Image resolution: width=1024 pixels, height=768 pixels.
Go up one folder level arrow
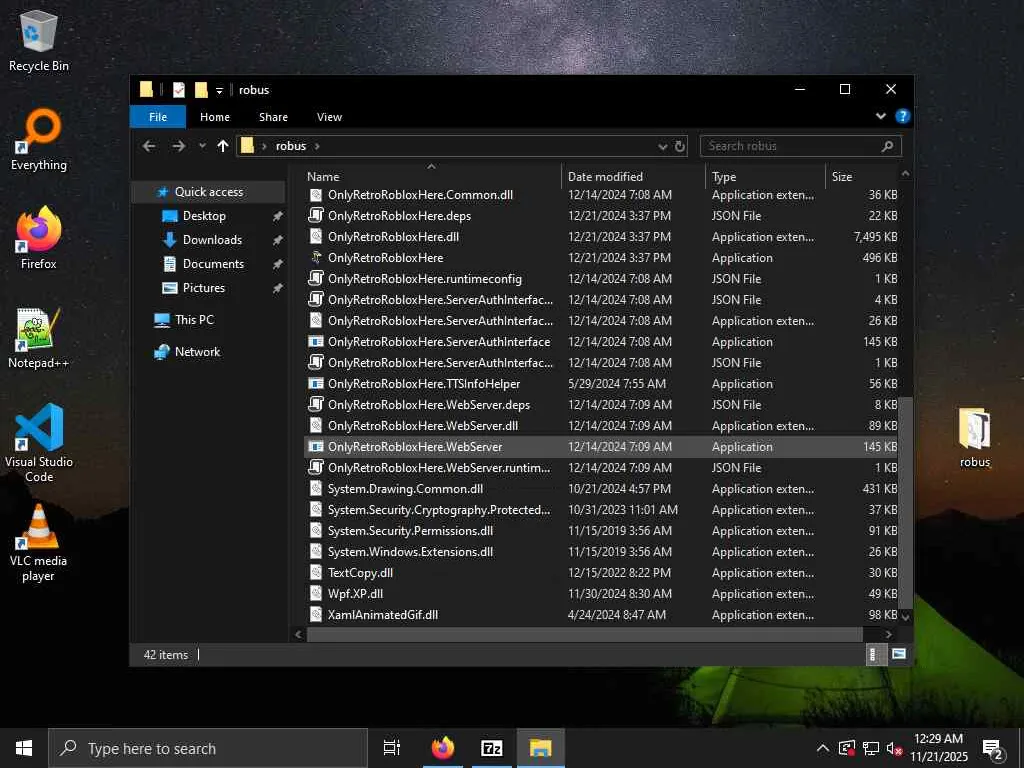[223, 146]
